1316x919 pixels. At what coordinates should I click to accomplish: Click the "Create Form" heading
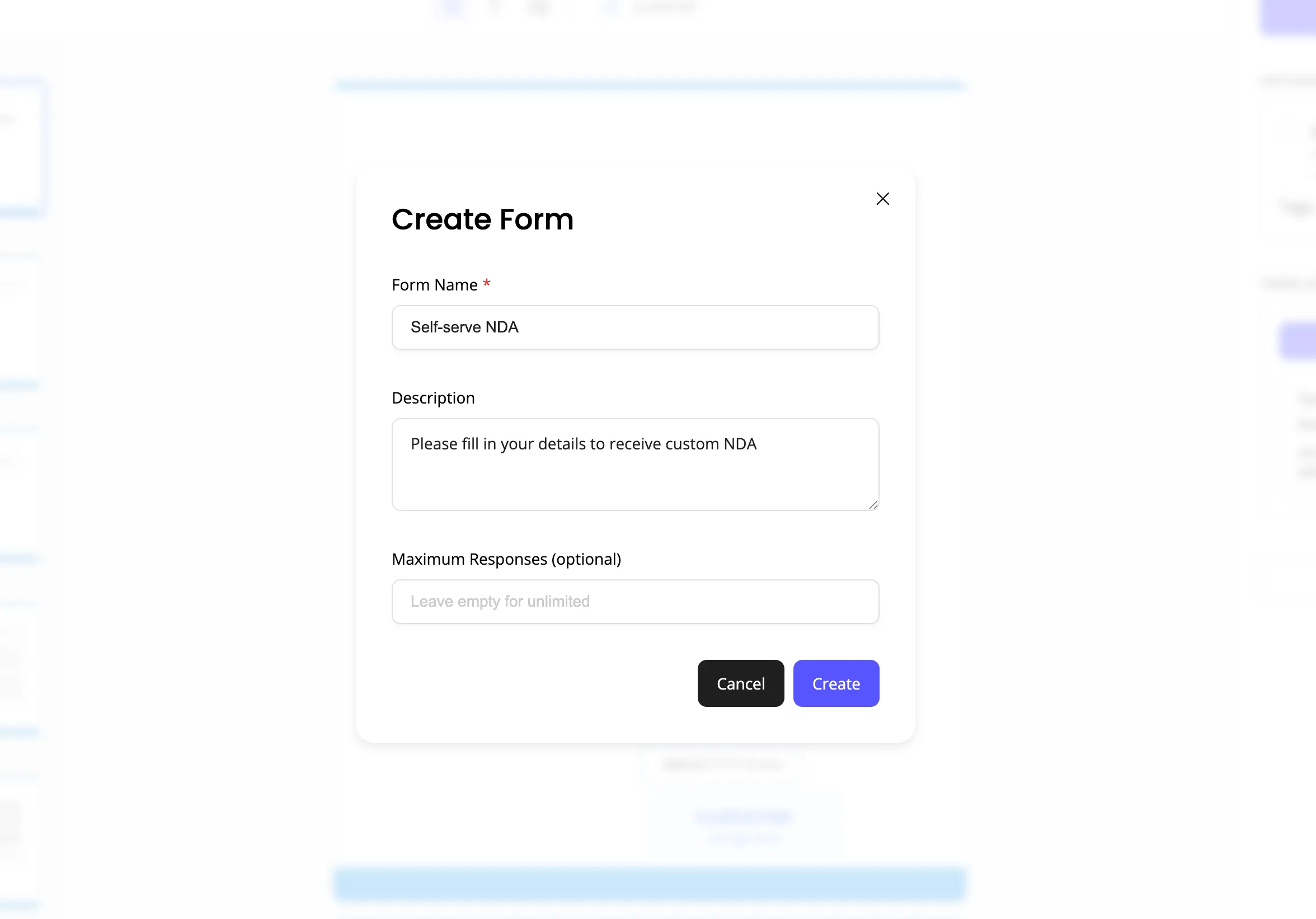483,219
